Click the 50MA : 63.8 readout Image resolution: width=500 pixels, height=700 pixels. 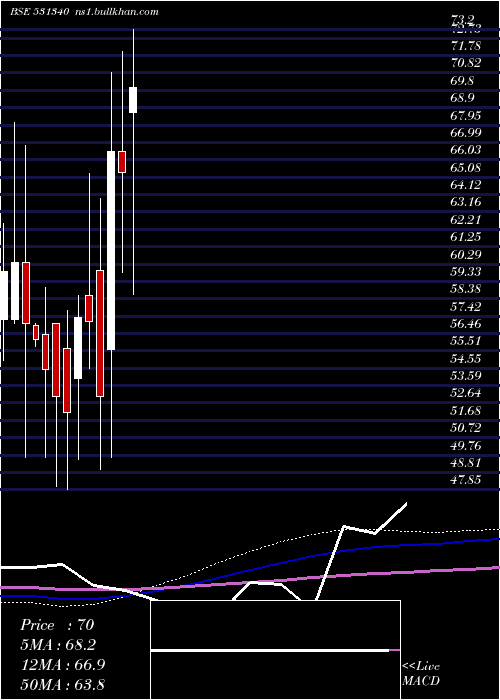point(63,684)
